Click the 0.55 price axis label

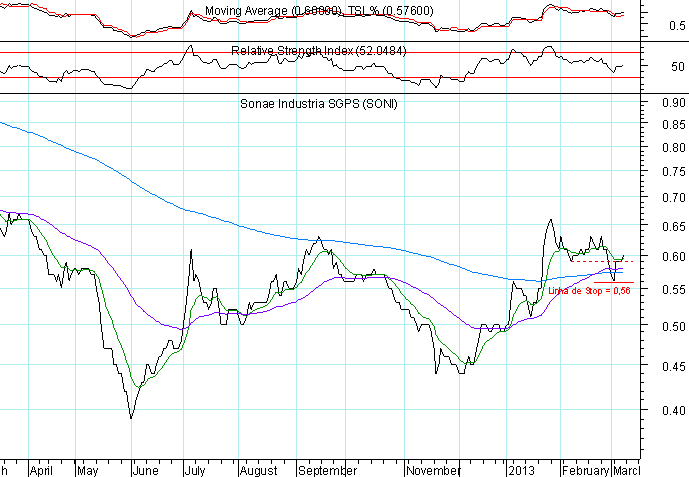pyautogui.click(x=674, y=290)
